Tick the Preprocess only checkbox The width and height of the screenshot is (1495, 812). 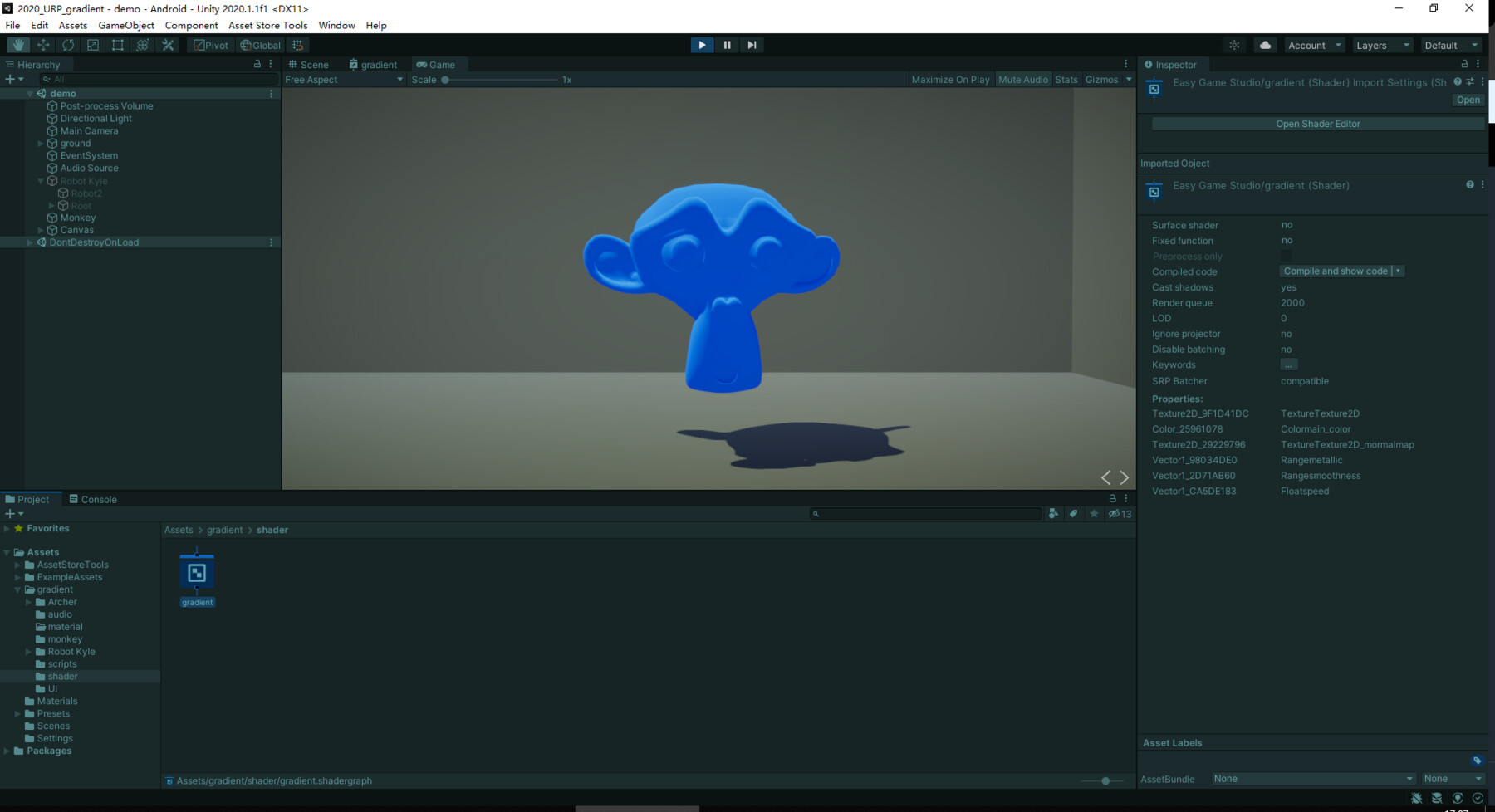(1286, 256)
